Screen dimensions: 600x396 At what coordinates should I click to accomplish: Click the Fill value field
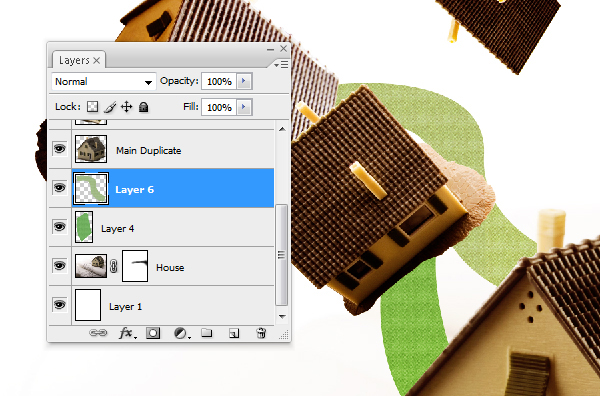pos(219,107)
